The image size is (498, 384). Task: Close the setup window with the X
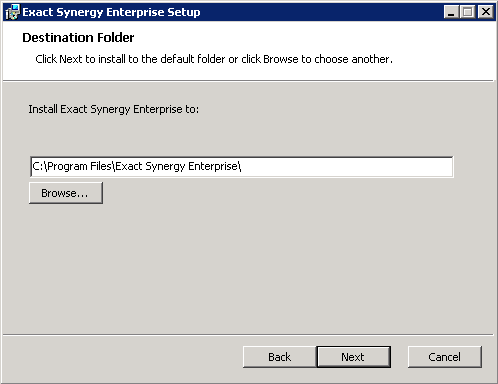(486, 12)
